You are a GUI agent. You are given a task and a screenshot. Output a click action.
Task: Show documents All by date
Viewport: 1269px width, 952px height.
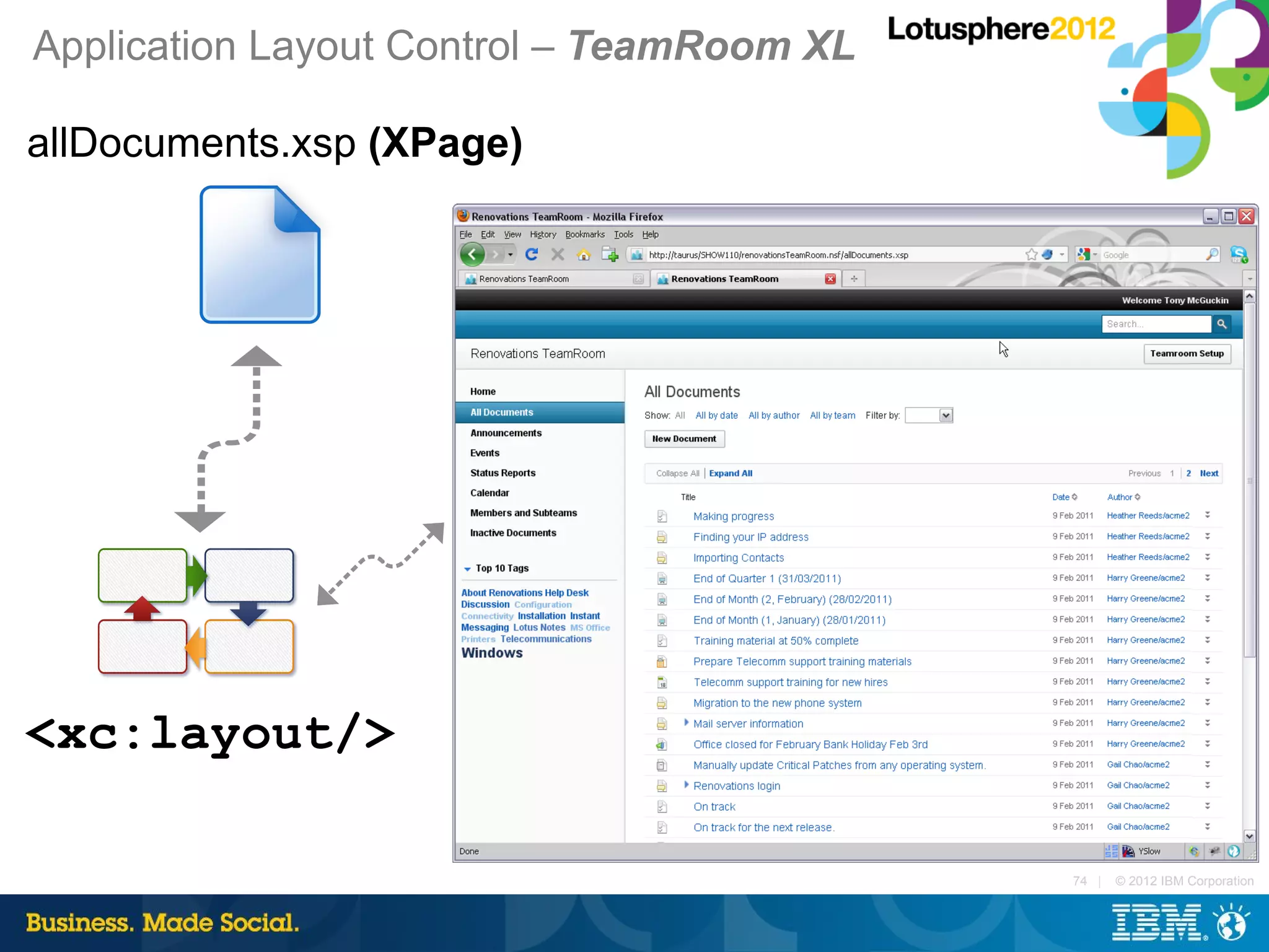pyautogui.click(x=716, y=416)
